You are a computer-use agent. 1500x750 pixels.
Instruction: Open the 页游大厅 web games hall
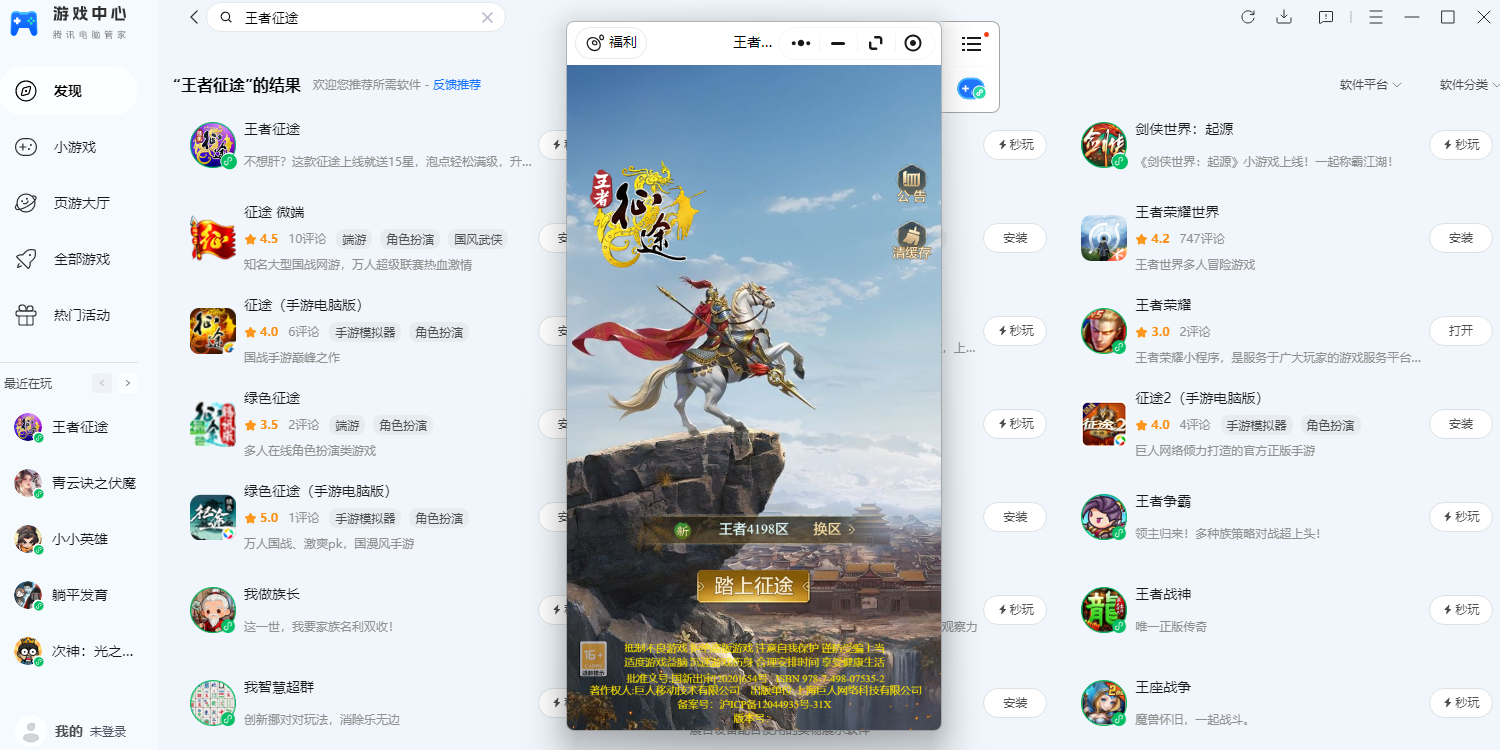(68, 203)
